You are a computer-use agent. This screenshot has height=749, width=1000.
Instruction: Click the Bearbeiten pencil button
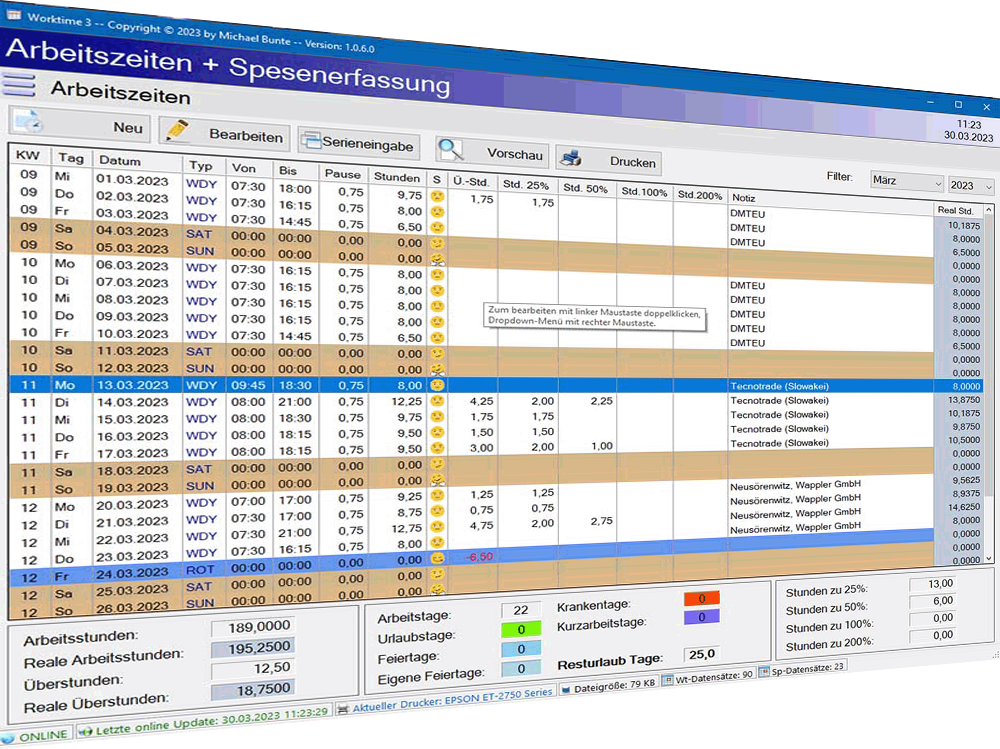click(223, 133)
